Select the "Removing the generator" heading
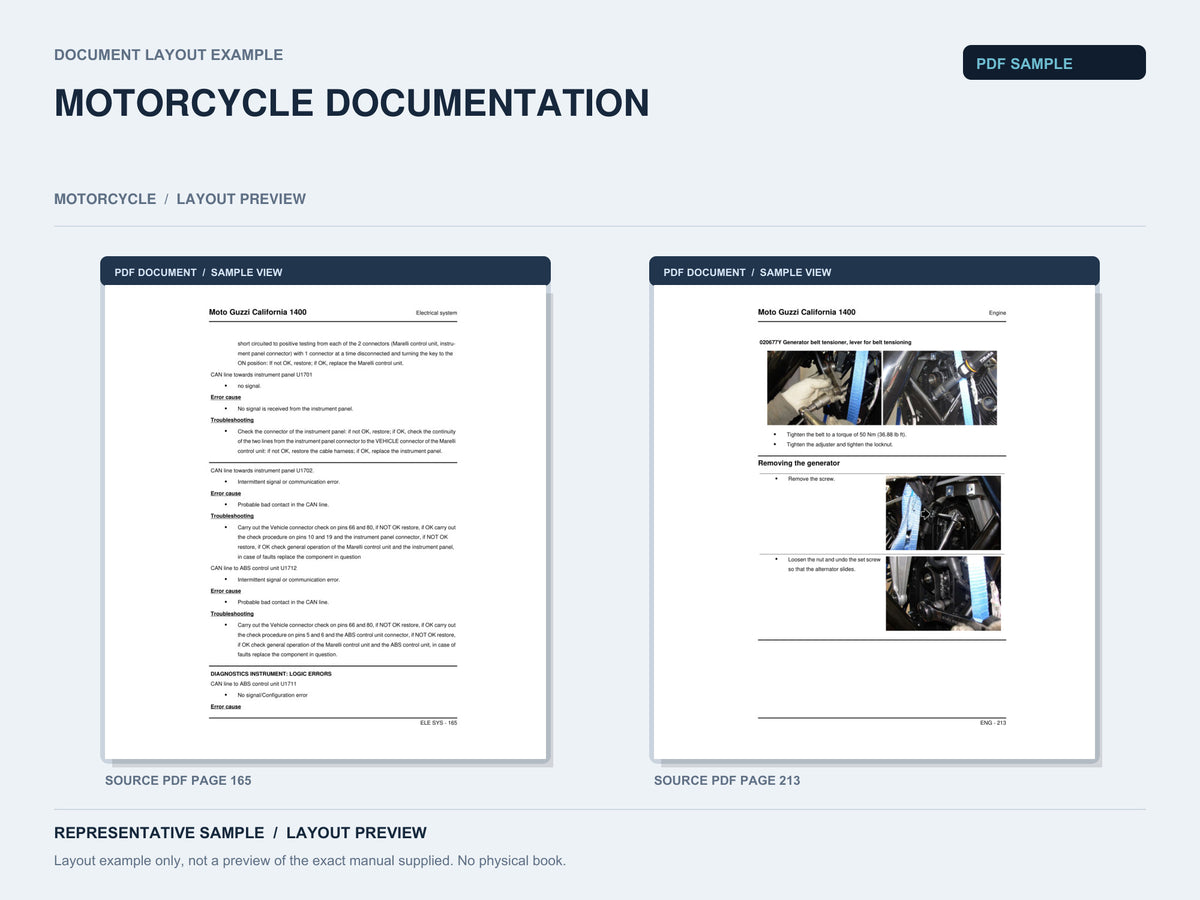 tap(799, 463)
